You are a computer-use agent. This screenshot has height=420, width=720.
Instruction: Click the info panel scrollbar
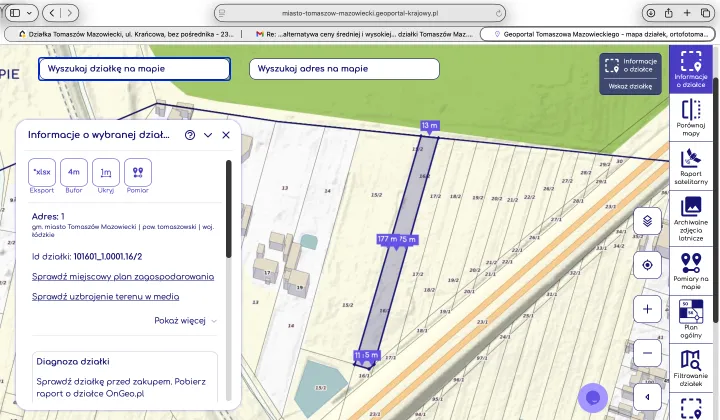coord(228,209)
